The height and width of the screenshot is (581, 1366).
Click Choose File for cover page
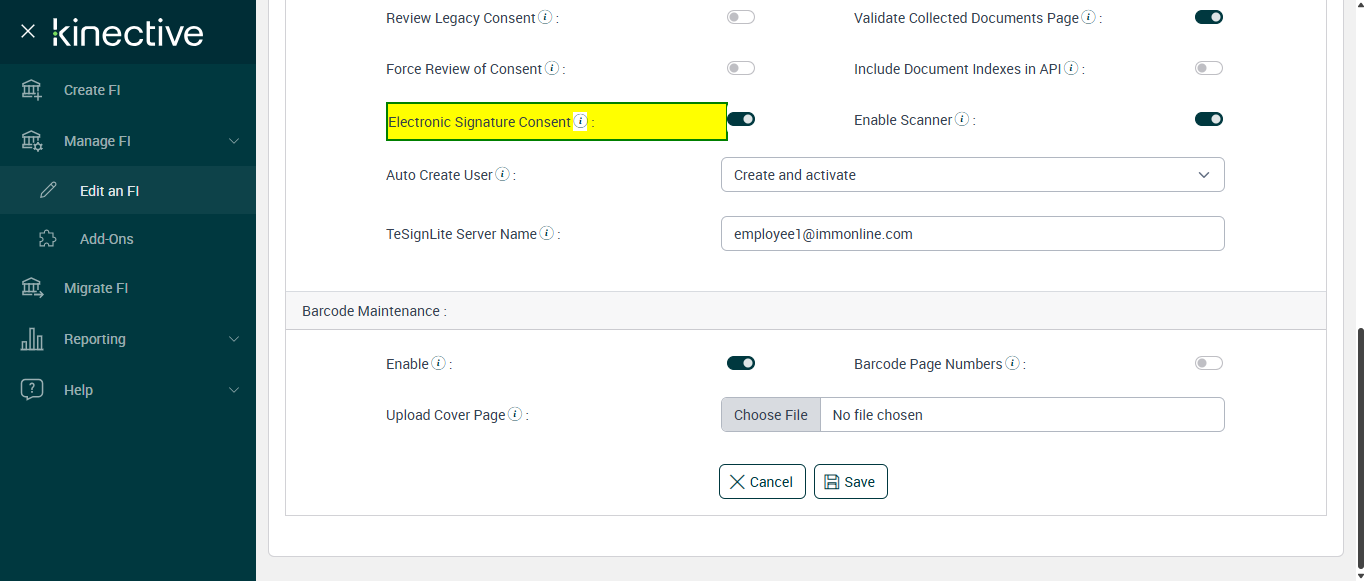[770, 415]
